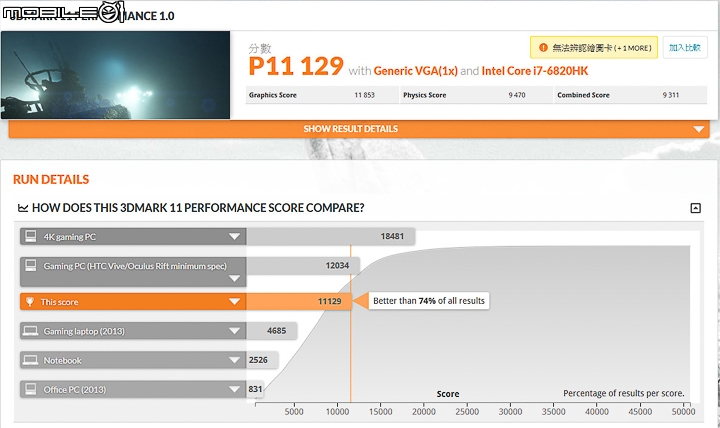The width and height of the screenshot is (720, 428).
Task: Click the Better than 74% of all results tooltip
Action: point(429,301)
